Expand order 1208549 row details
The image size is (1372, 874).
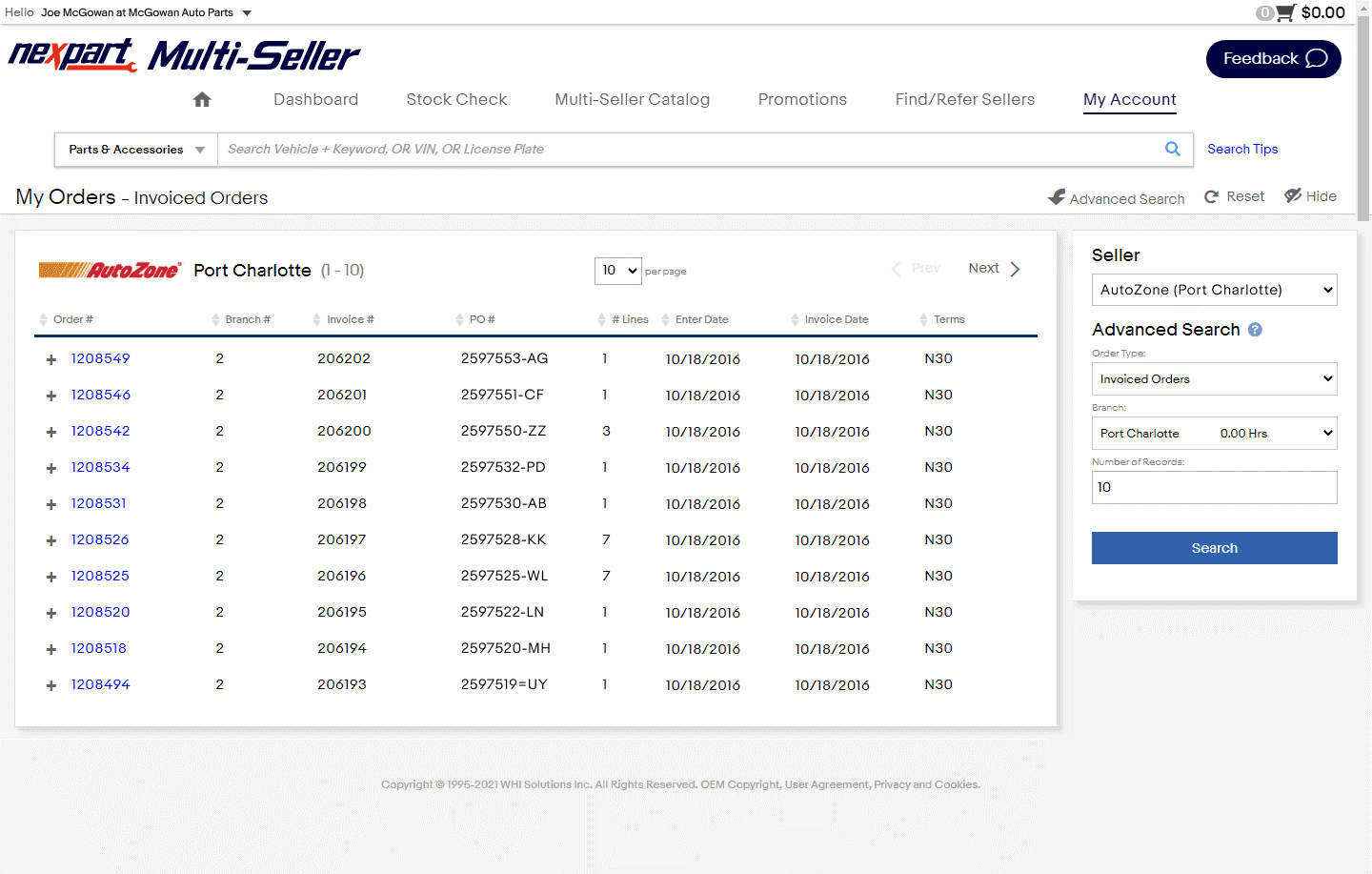point(51,359)
